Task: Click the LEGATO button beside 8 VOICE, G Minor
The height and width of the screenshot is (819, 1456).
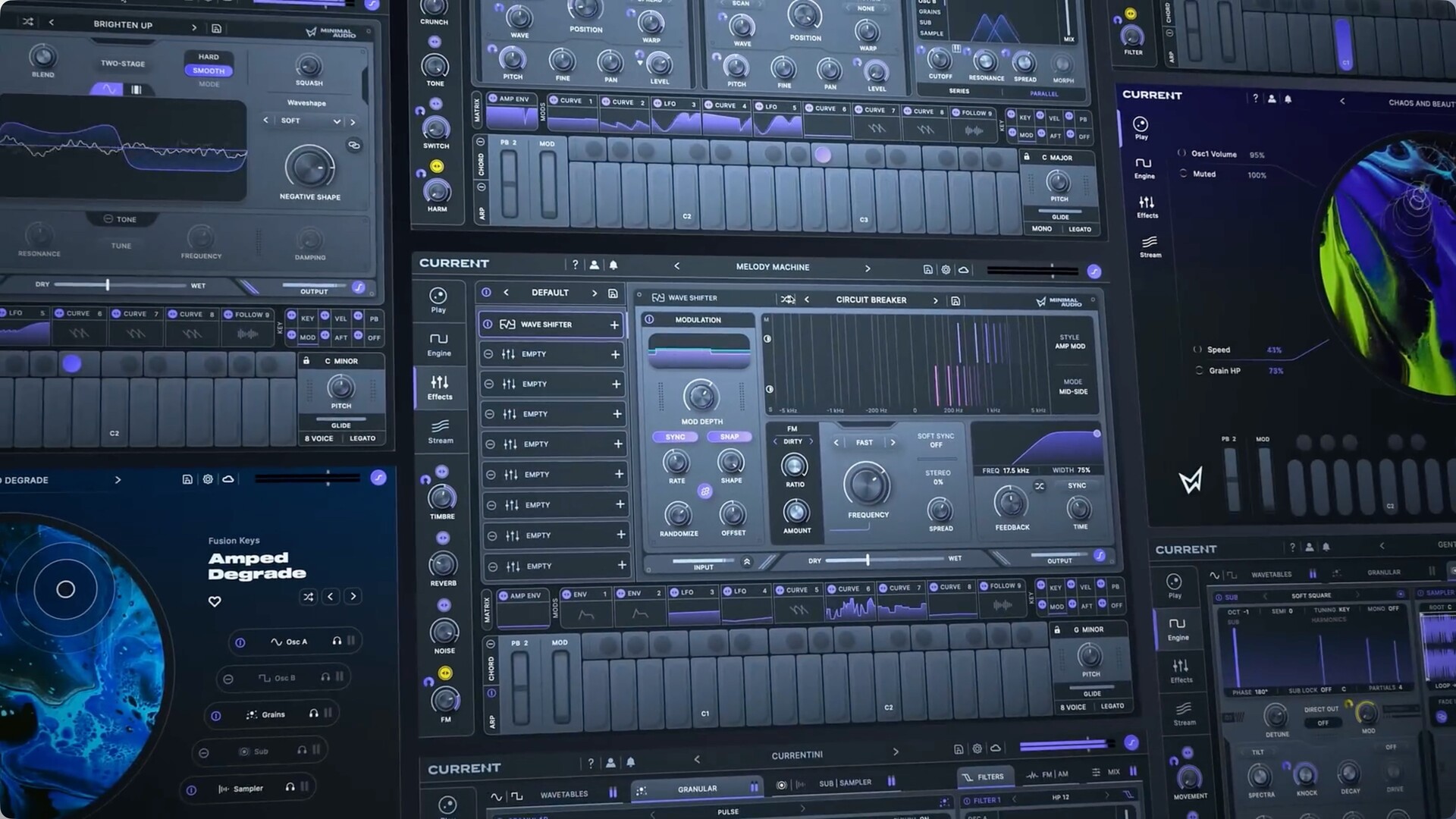Action: point(1112,706)
